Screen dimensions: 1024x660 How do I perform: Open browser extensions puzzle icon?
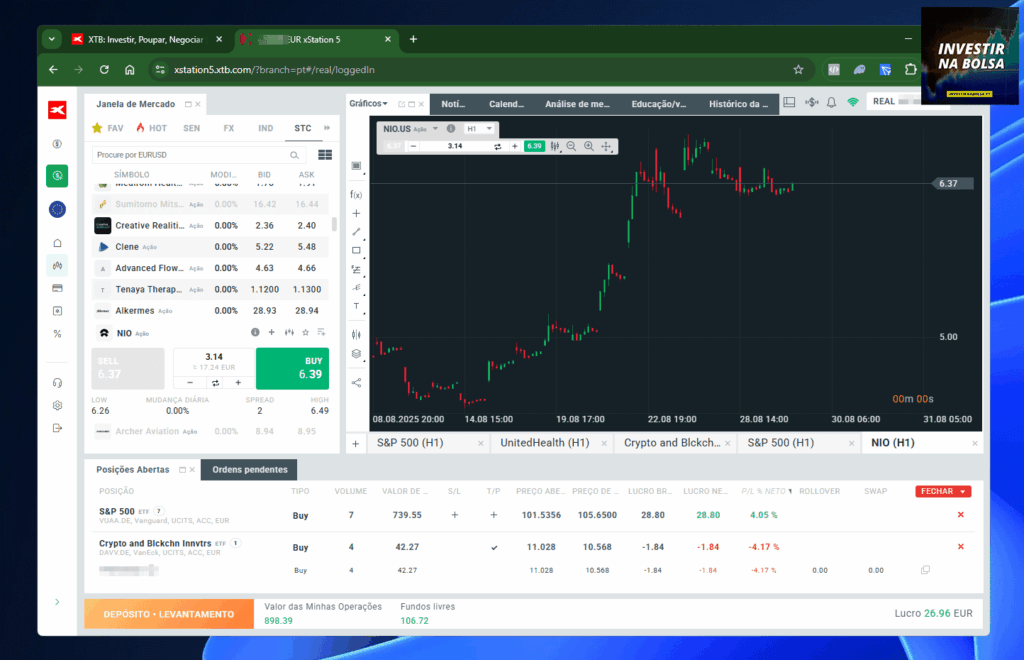910,69
